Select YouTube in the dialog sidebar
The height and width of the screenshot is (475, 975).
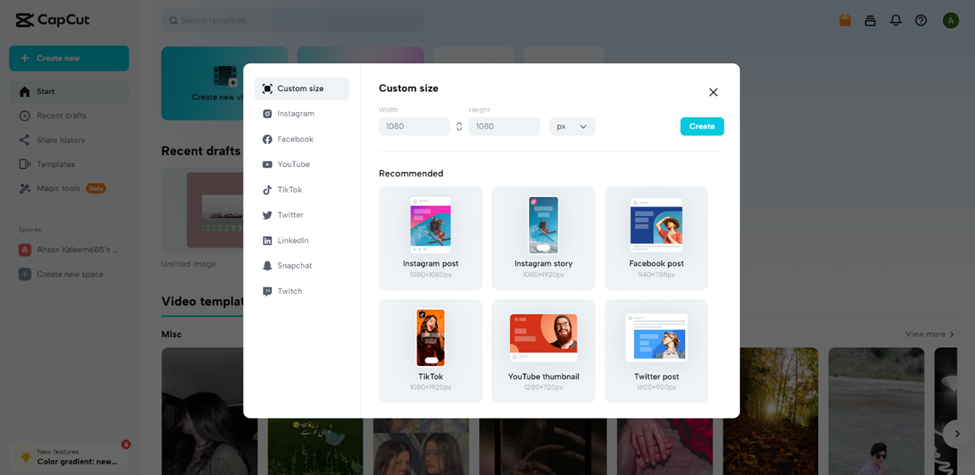pos(302,164)
